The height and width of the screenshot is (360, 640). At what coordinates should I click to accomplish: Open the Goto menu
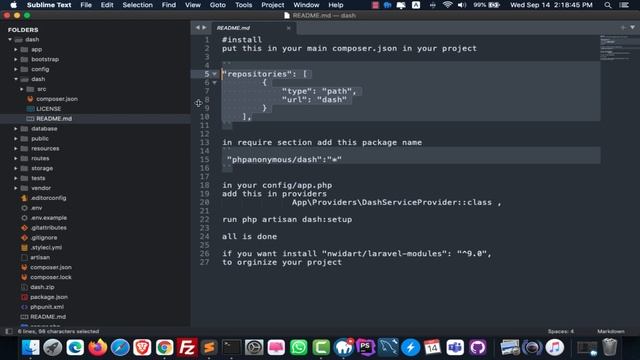pos(218,5)
